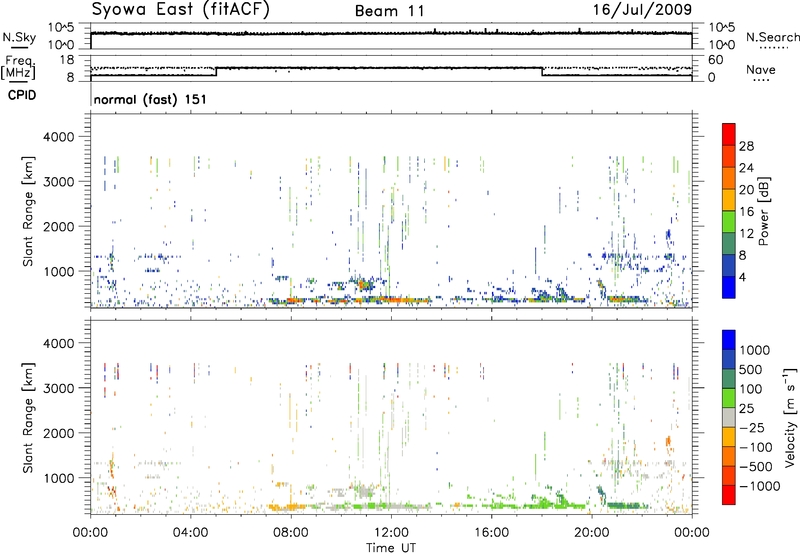Viewport: 800px width, 554px height.
Task: Click the '4000' tick on the power panel
Action: (58, 137)
